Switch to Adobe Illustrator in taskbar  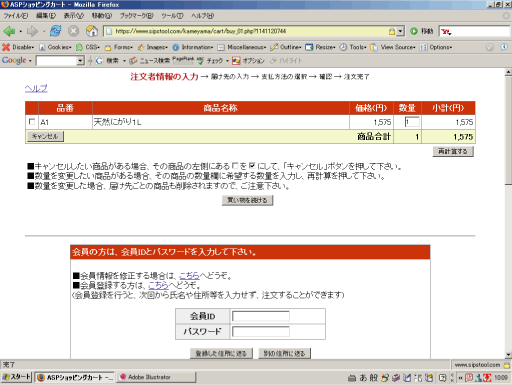click(155, 377)
